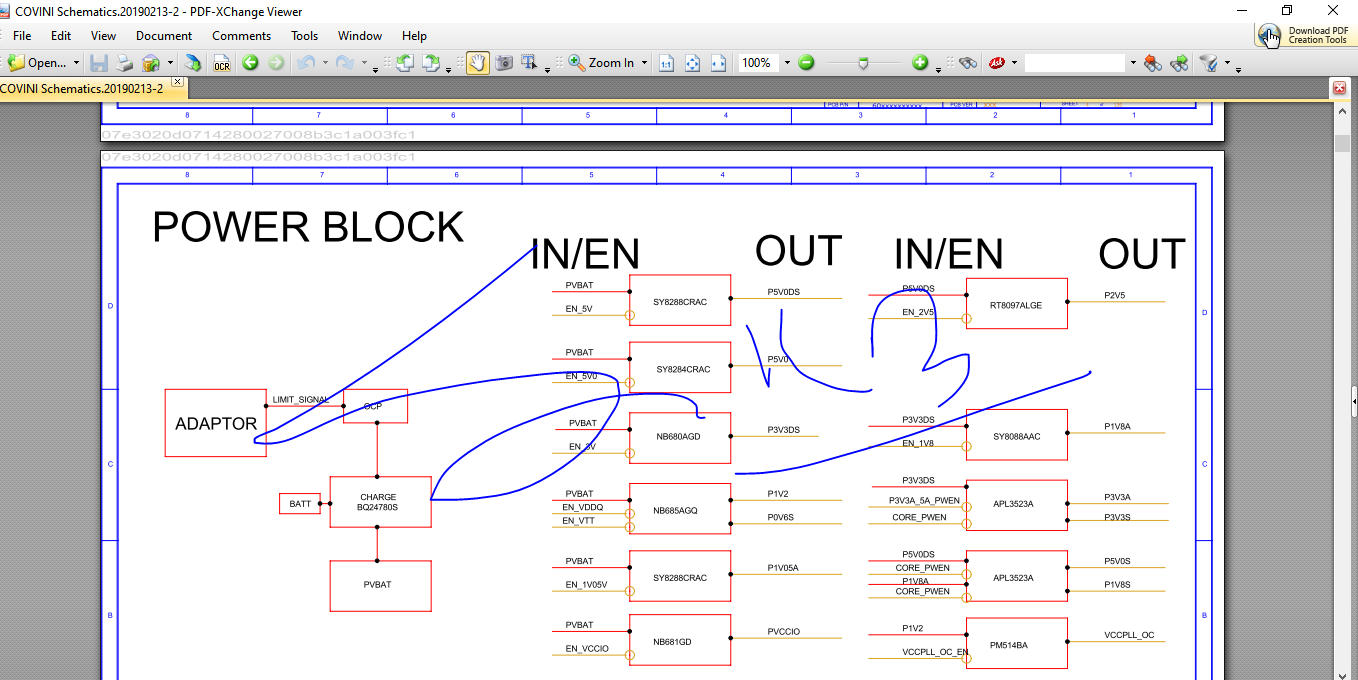
Task: Click the Undo arrow icon
Action: pos(305,63)
